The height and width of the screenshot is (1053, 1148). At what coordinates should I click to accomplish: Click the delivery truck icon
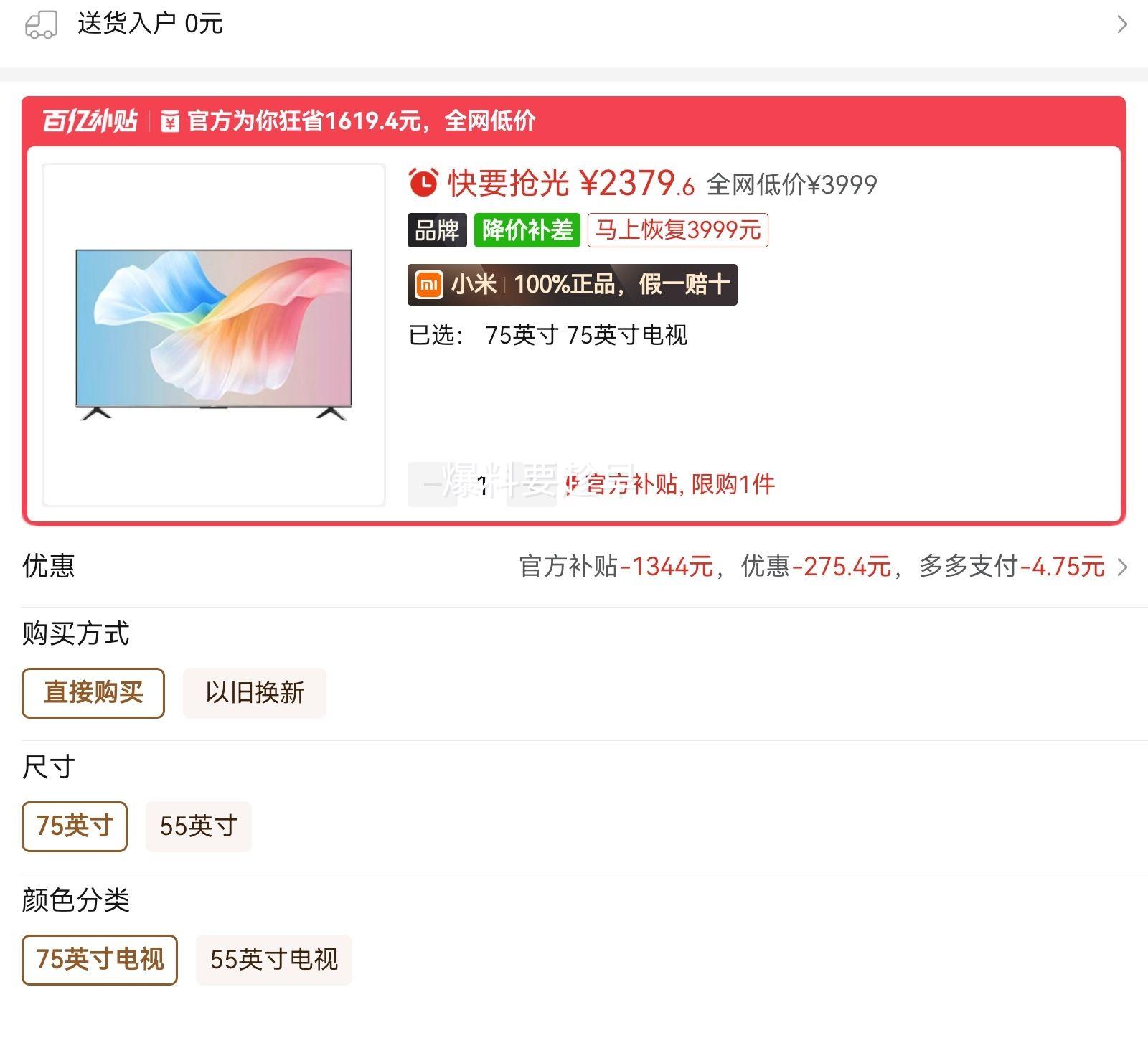pos(41,24)
